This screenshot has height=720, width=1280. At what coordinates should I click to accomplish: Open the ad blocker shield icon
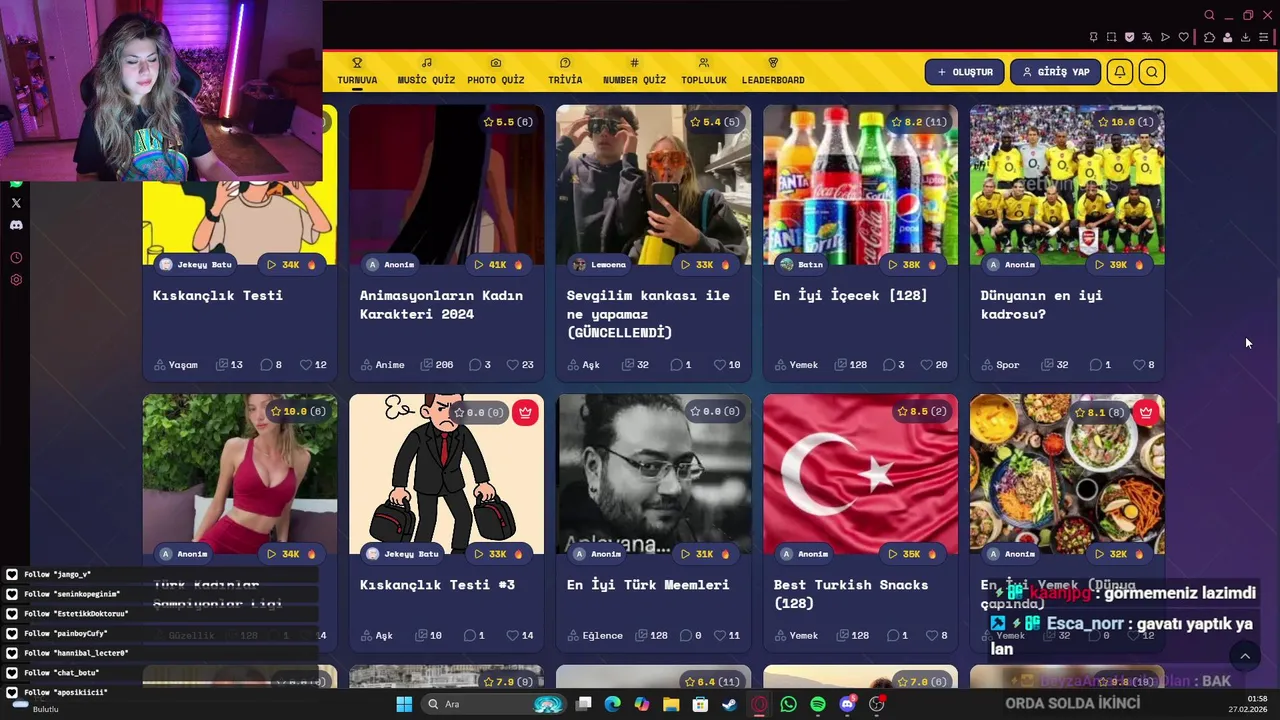coord(1129,37)
